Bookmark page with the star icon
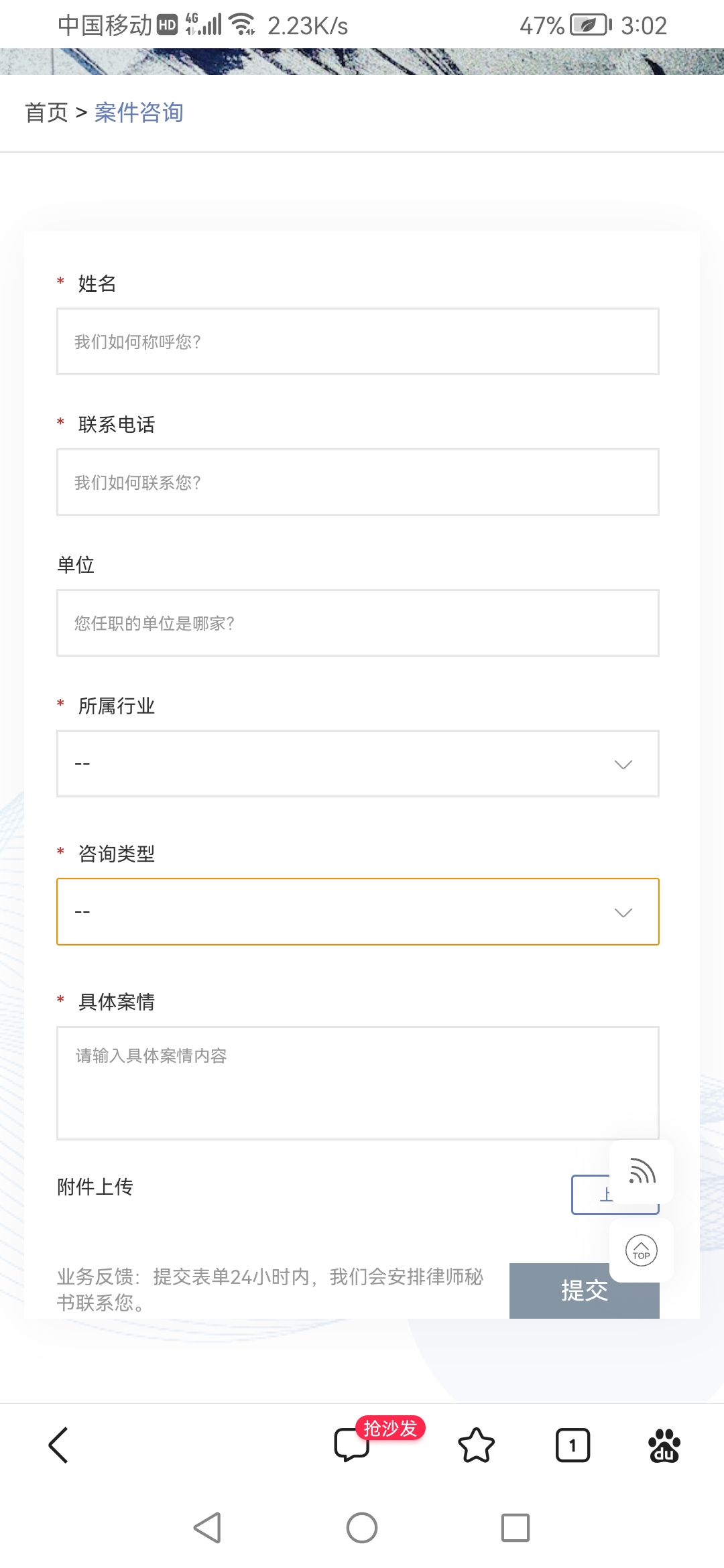Screen dimensions: 724x1568 click(x=476, y=1445)
